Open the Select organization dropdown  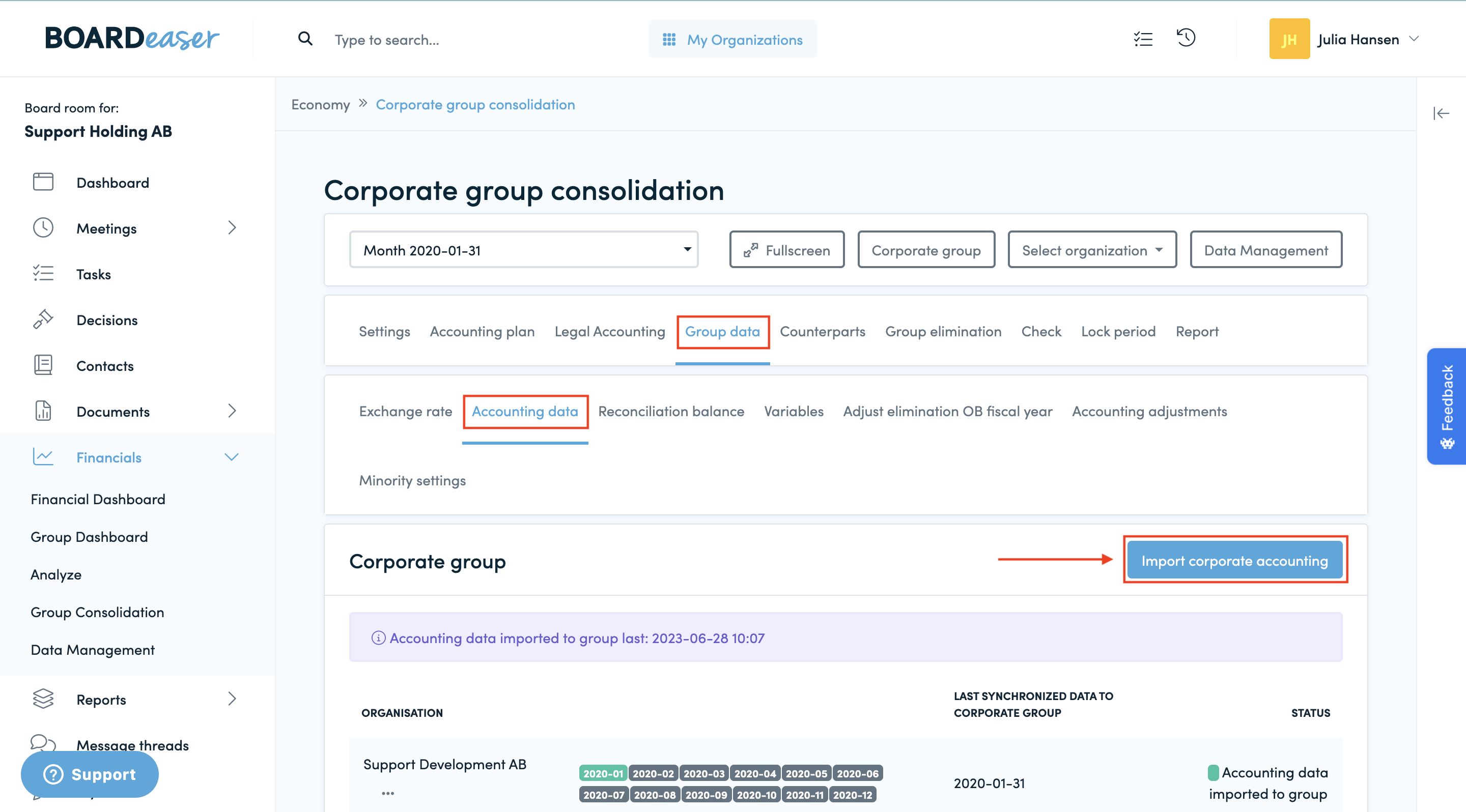(1092, 250)
